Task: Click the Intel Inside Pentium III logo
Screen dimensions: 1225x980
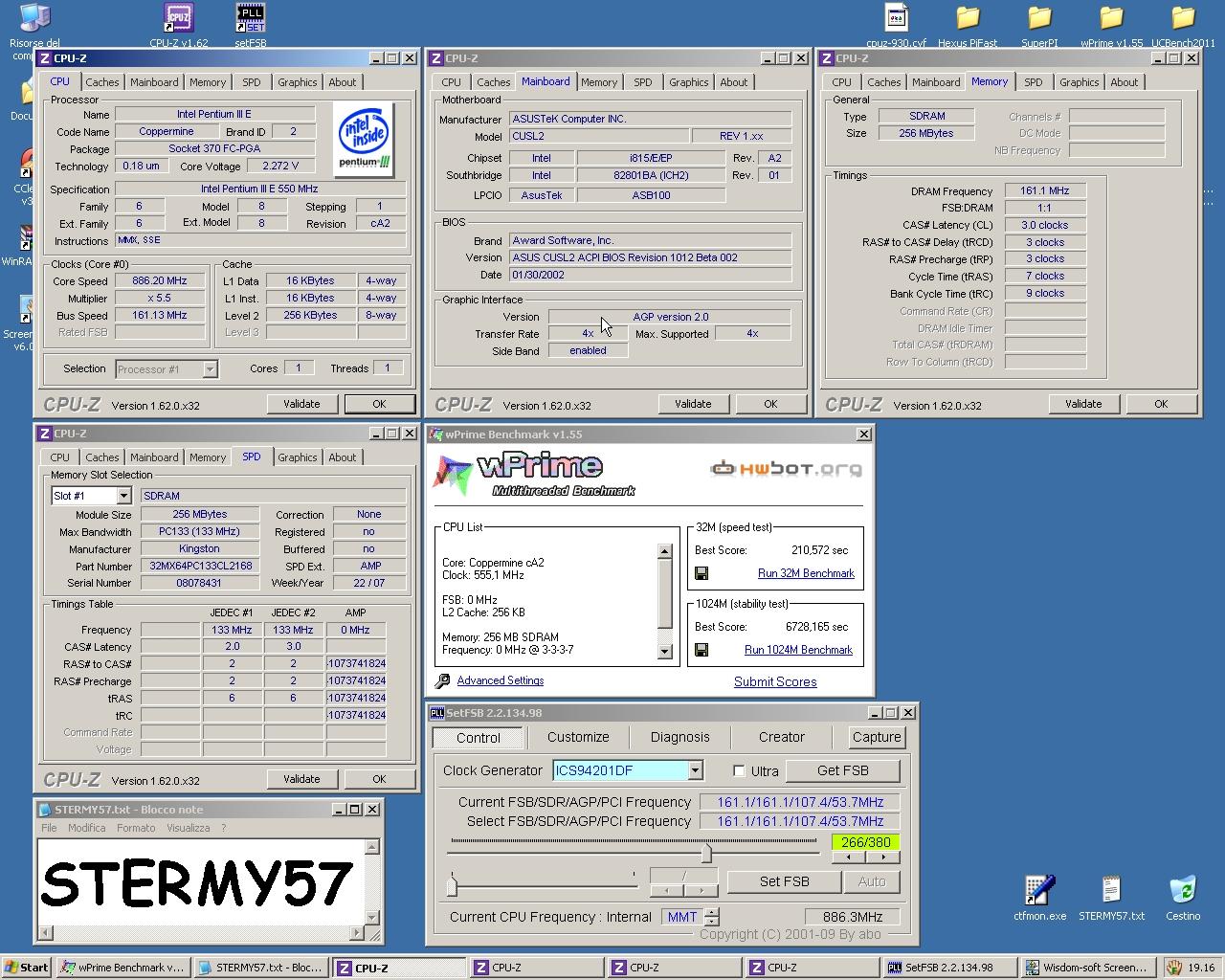Action: coord(365,142)
